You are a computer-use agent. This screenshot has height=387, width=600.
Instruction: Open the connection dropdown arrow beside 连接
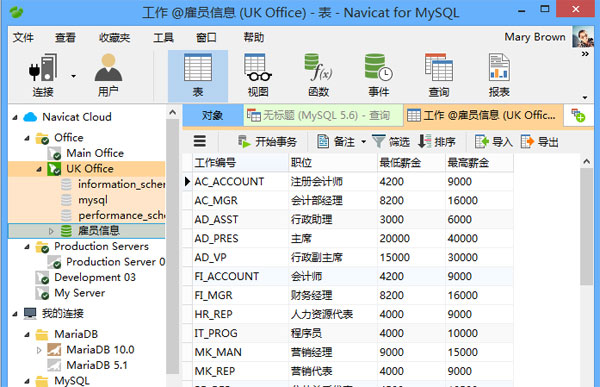pos(73,76)
